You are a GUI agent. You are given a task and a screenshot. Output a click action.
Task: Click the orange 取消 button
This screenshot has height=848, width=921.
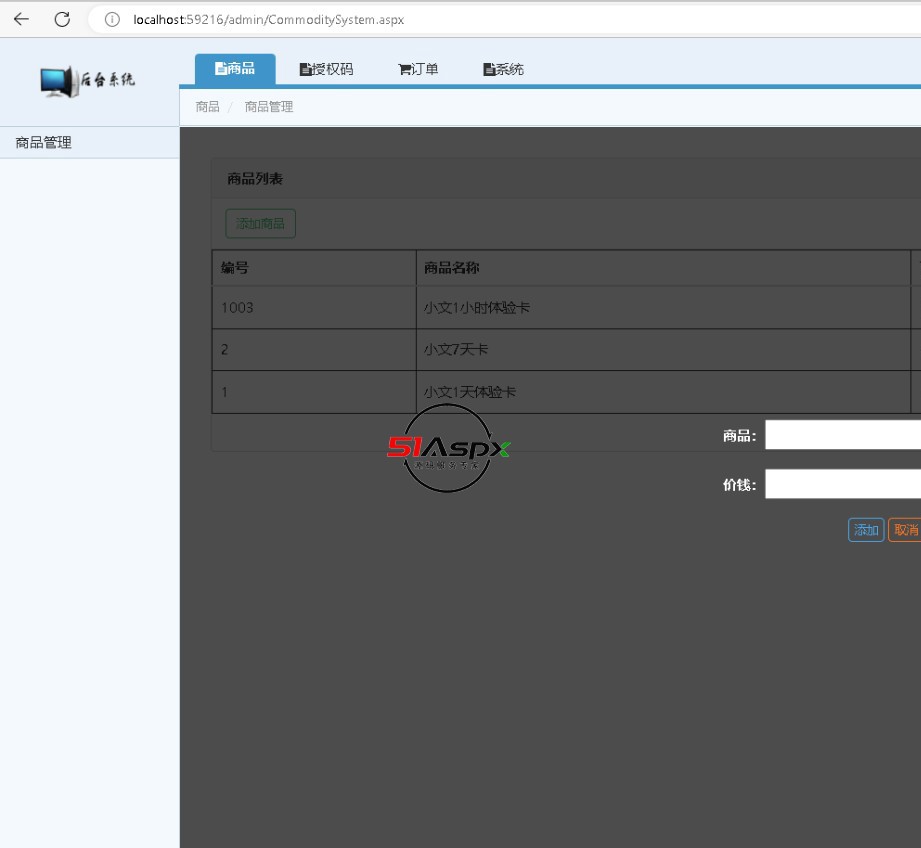pyautogui.click(x=905, y=530)
